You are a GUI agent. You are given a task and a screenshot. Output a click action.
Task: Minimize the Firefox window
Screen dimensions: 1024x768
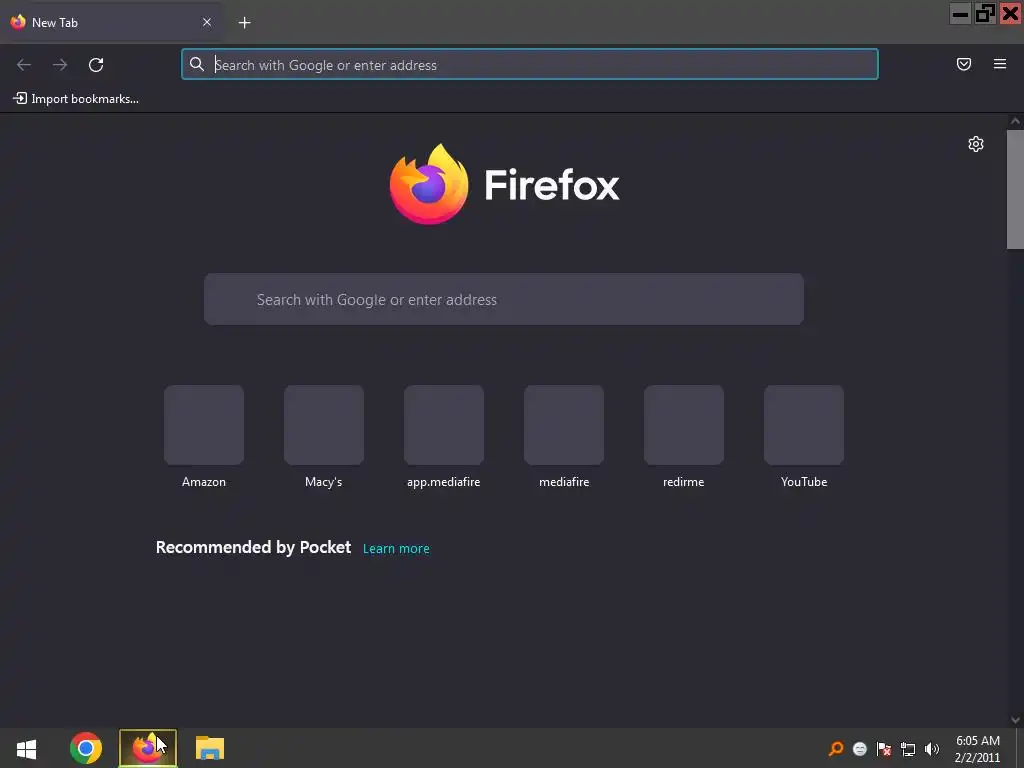click(x=960, y=14)
